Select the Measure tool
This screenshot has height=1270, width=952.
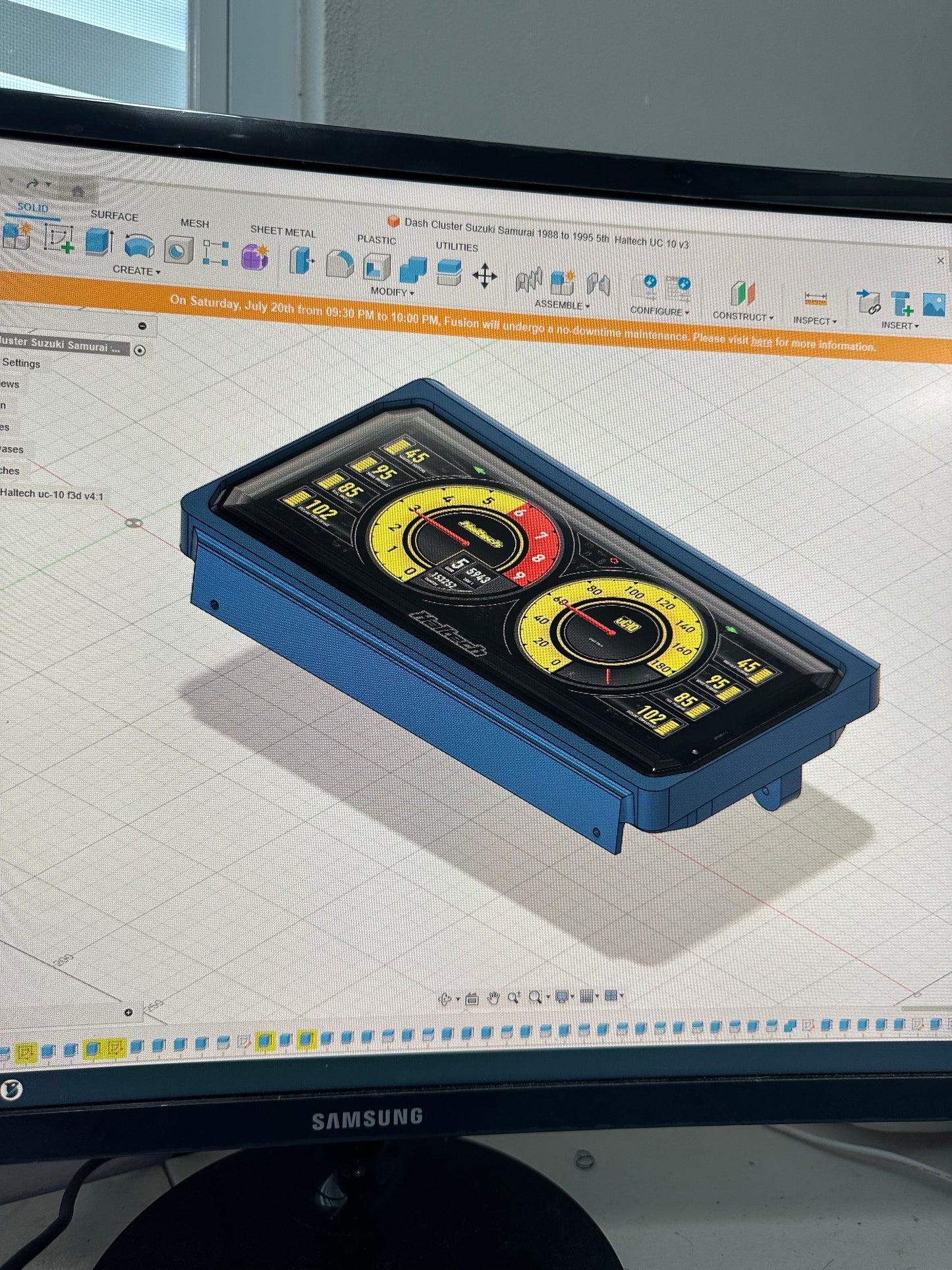pos(816,300)
